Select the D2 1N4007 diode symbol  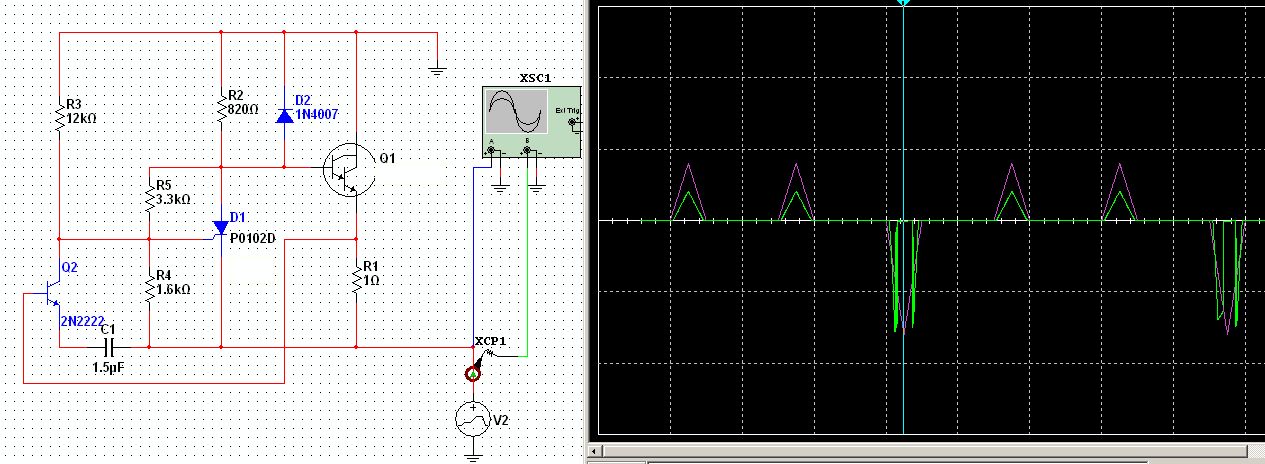click(285, 116)
